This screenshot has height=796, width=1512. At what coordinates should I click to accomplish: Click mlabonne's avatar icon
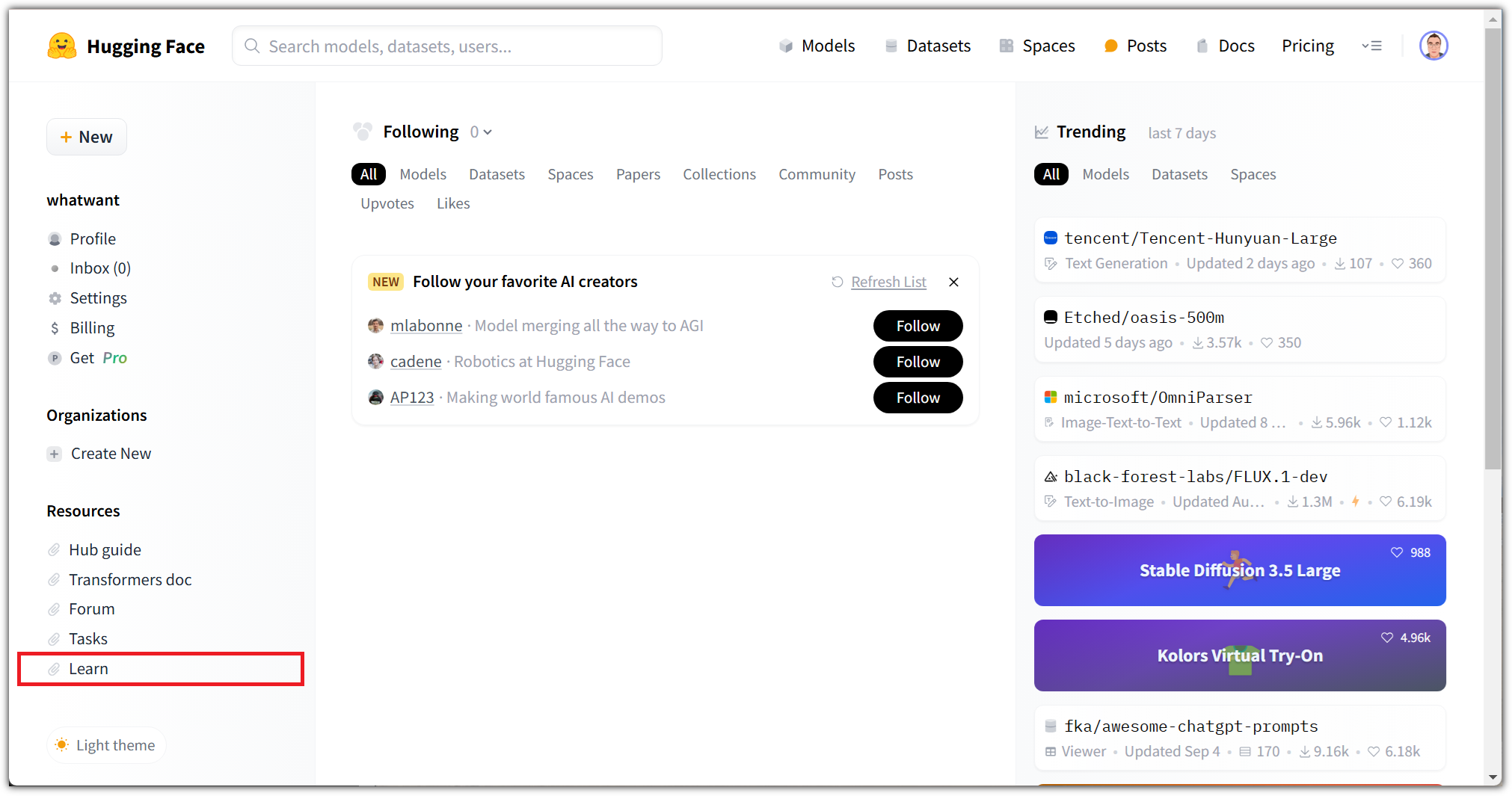[376, 326]
